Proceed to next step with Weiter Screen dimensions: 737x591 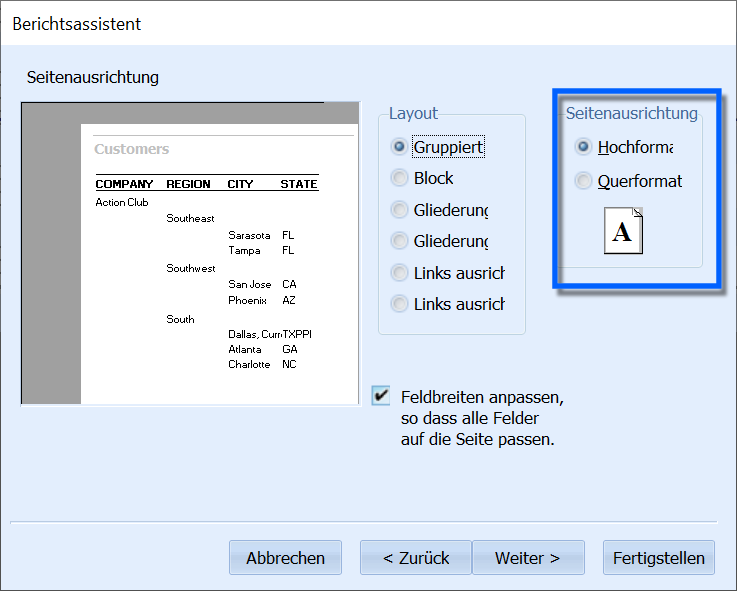(528, 558)
